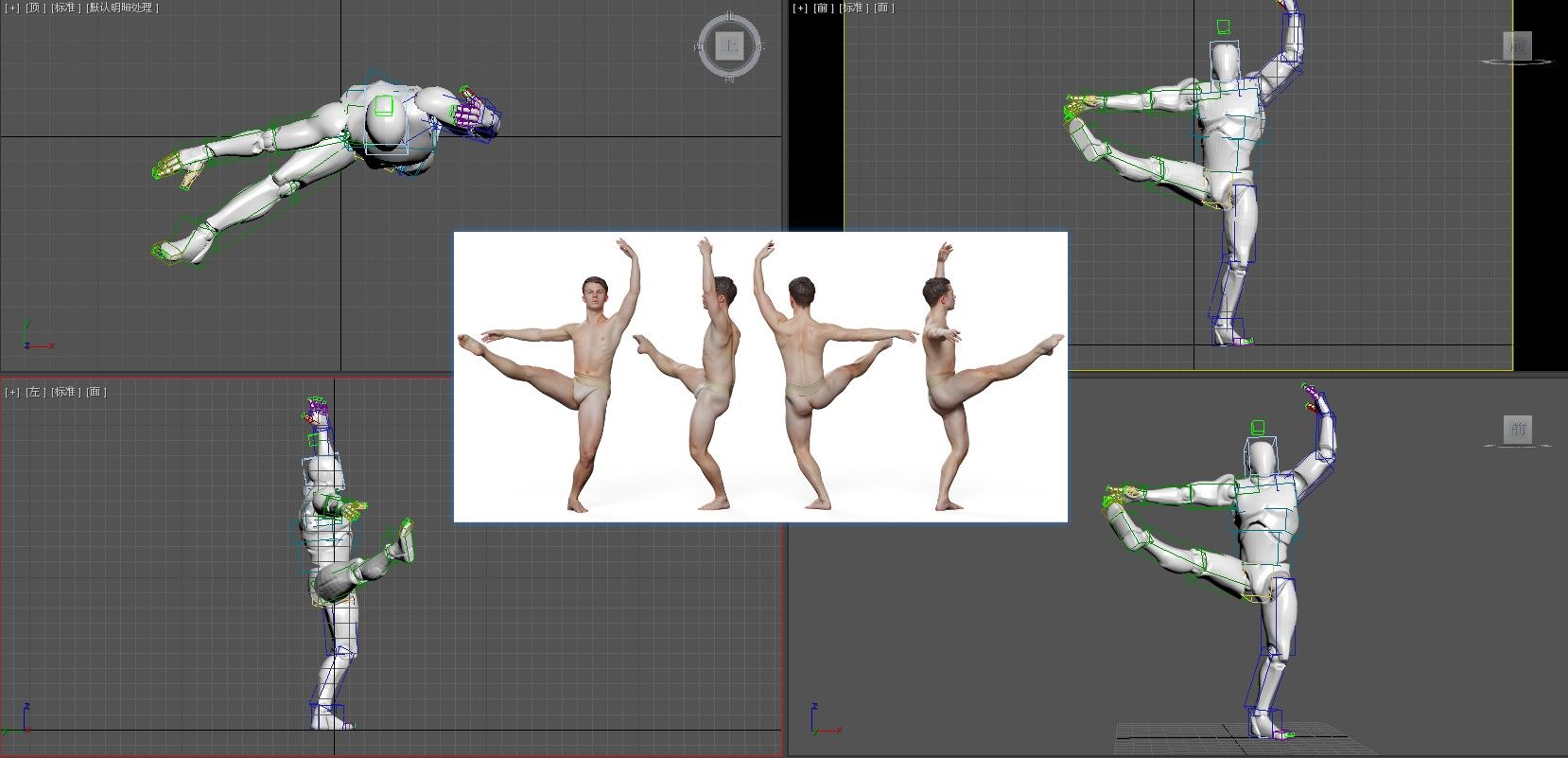The width and height of the screenshot is (1568, 758).
Task: Click the axis gizmo in left viewport corner
Action: (x=15, y=721)
